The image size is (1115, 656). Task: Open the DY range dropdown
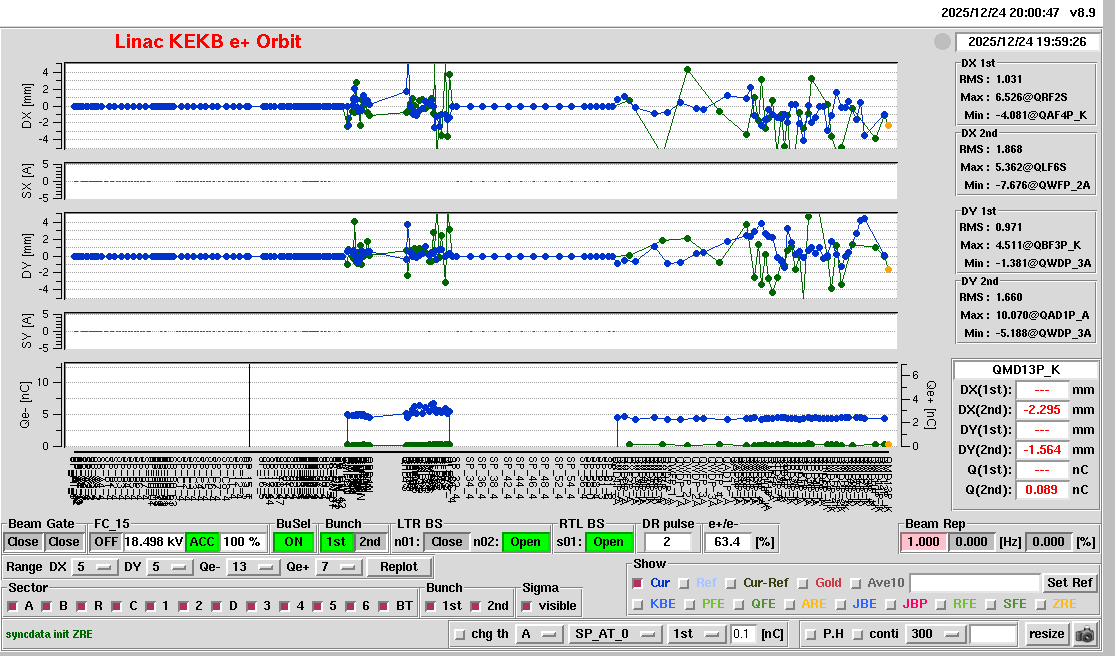pyautogui.click(x=169, y=567)
